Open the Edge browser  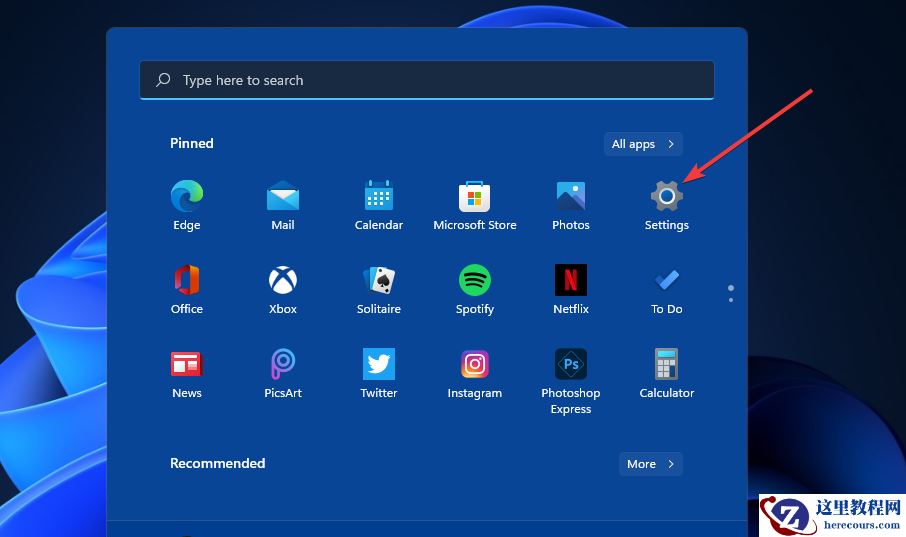[x=187, y=205]
